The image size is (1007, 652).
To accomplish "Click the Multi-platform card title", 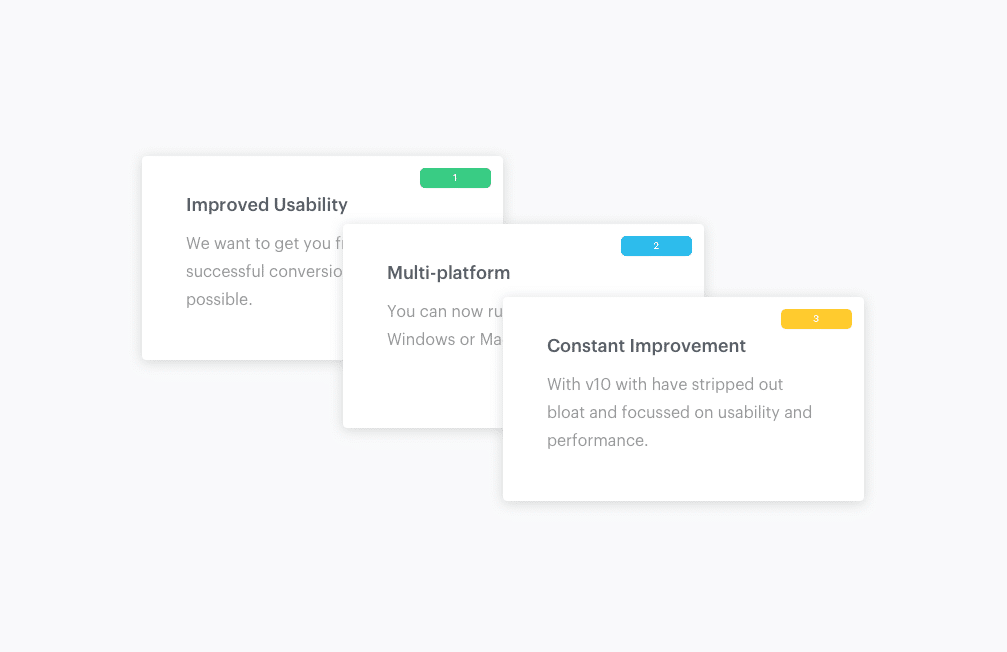I will 448,273.
